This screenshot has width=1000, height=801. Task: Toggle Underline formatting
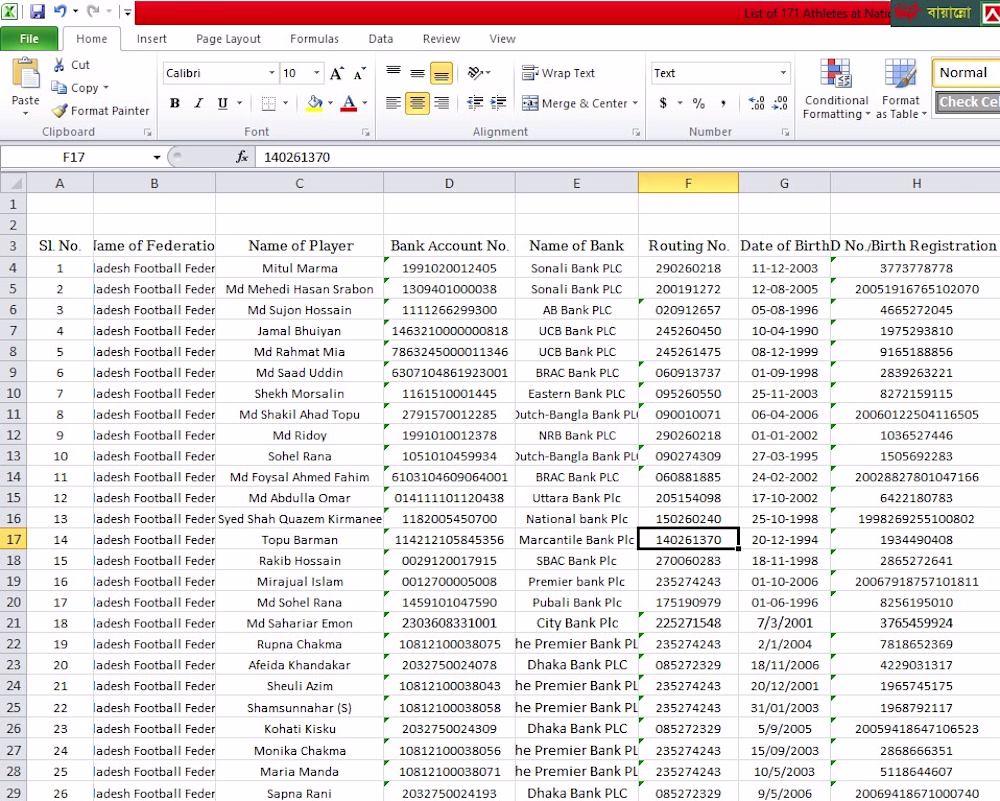point(223,103)
